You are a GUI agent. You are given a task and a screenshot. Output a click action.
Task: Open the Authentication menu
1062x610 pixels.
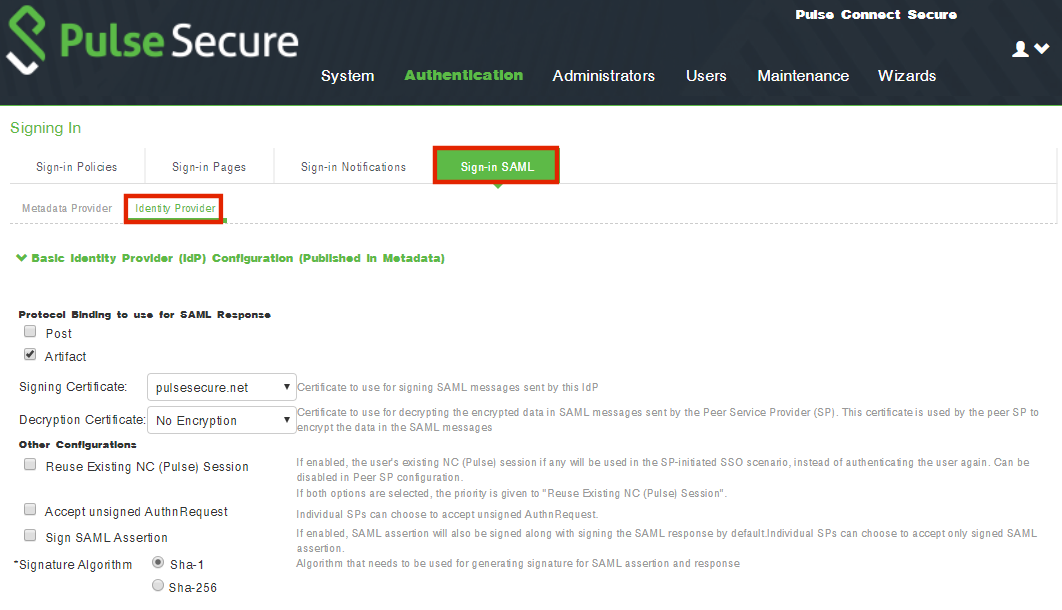point(463,75)
